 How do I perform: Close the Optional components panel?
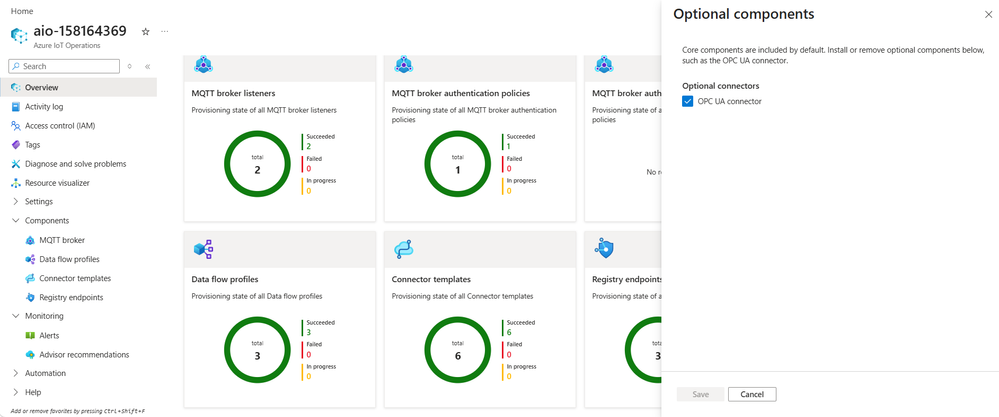click(x=988, y=15)
